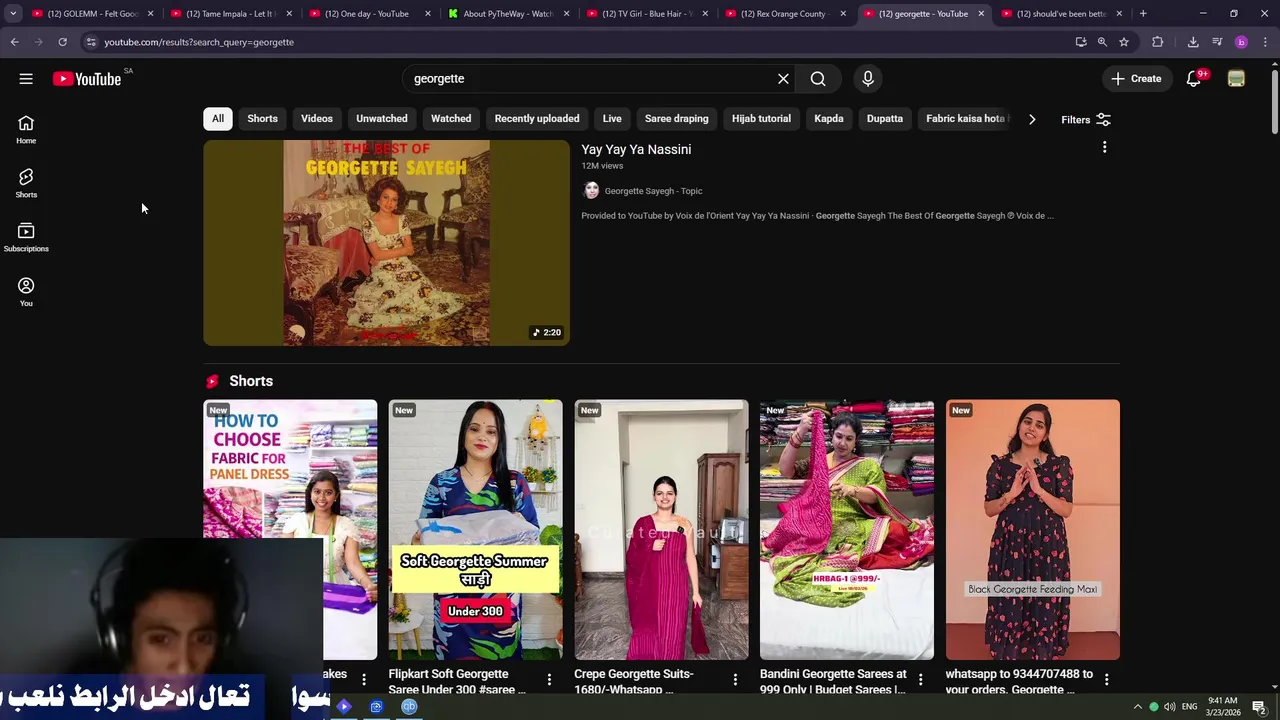Start voice search with microphone icon

coord(868,79)
